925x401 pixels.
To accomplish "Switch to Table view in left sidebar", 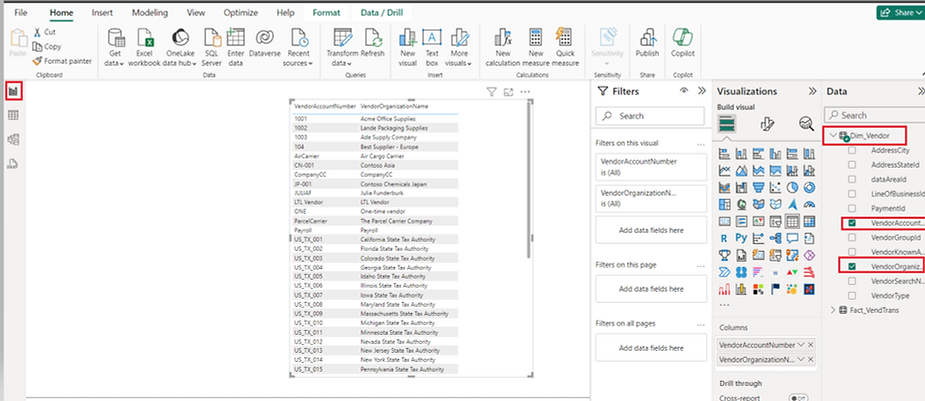I will pyautogui.click(x=14, y=116).
